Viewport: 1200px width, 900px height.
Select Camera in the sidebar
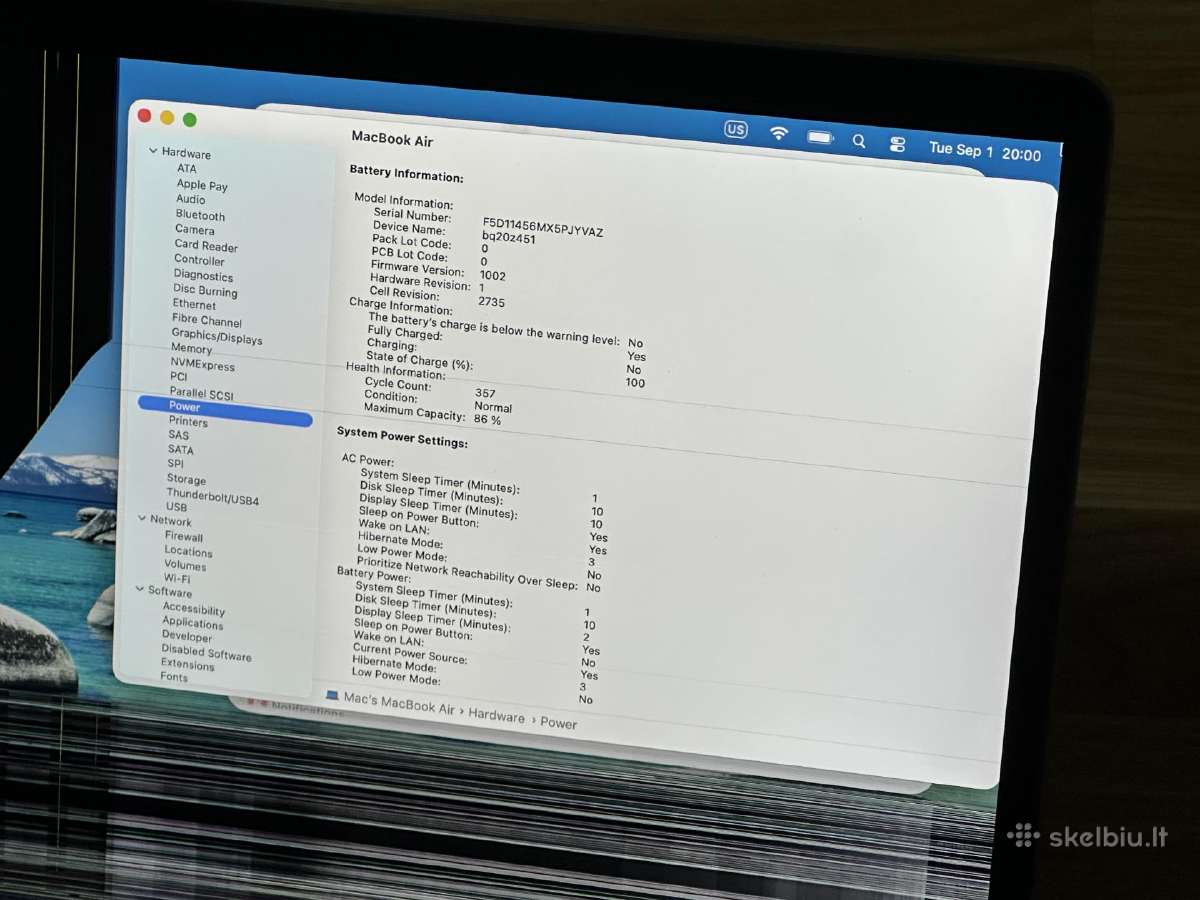point(194,229)
